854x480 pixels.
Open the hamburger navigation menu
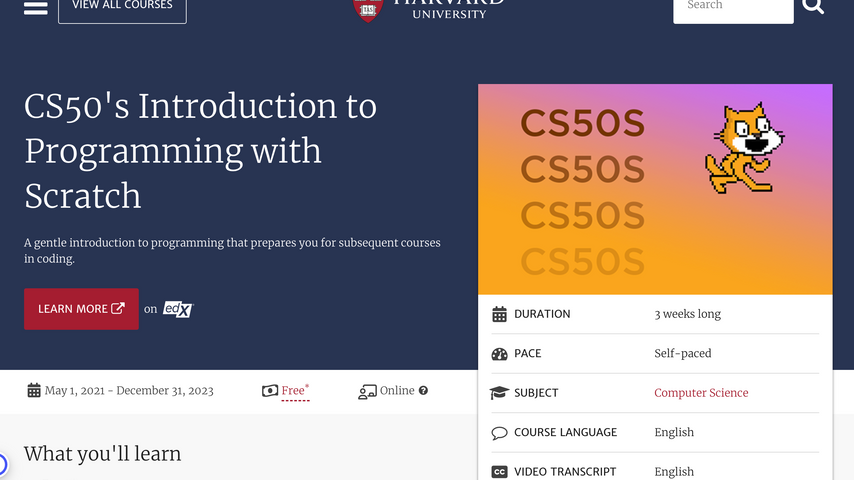(36, 8)
